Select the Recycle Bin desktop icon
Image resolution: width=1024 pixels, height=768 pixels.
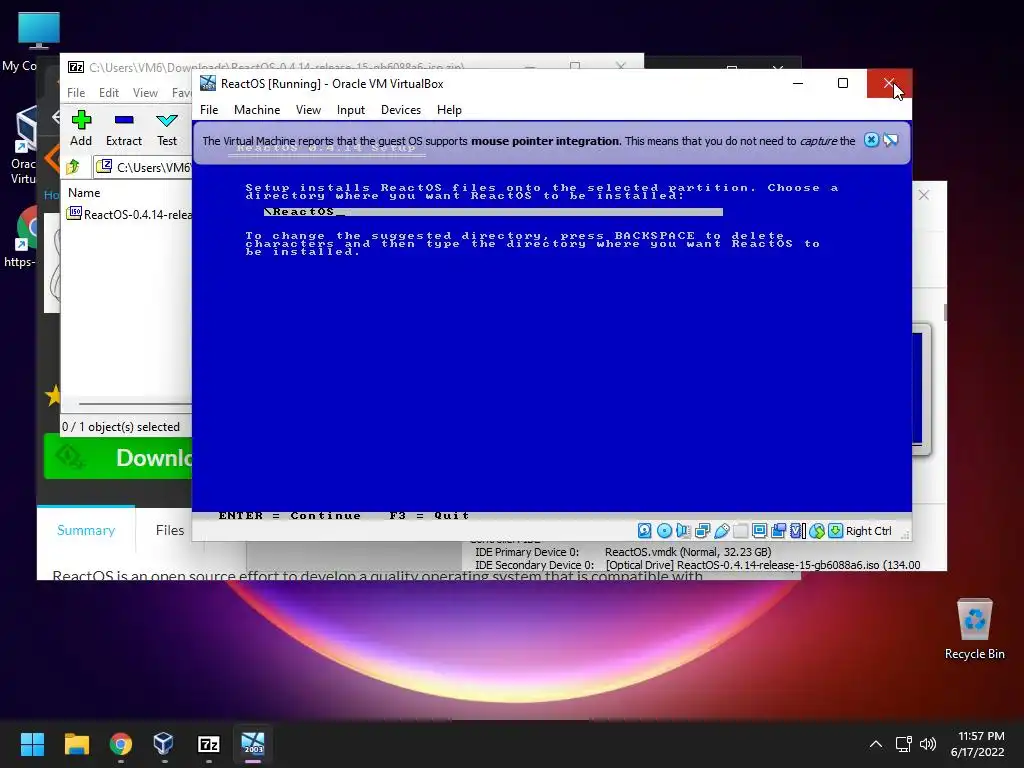pos(974,629)
